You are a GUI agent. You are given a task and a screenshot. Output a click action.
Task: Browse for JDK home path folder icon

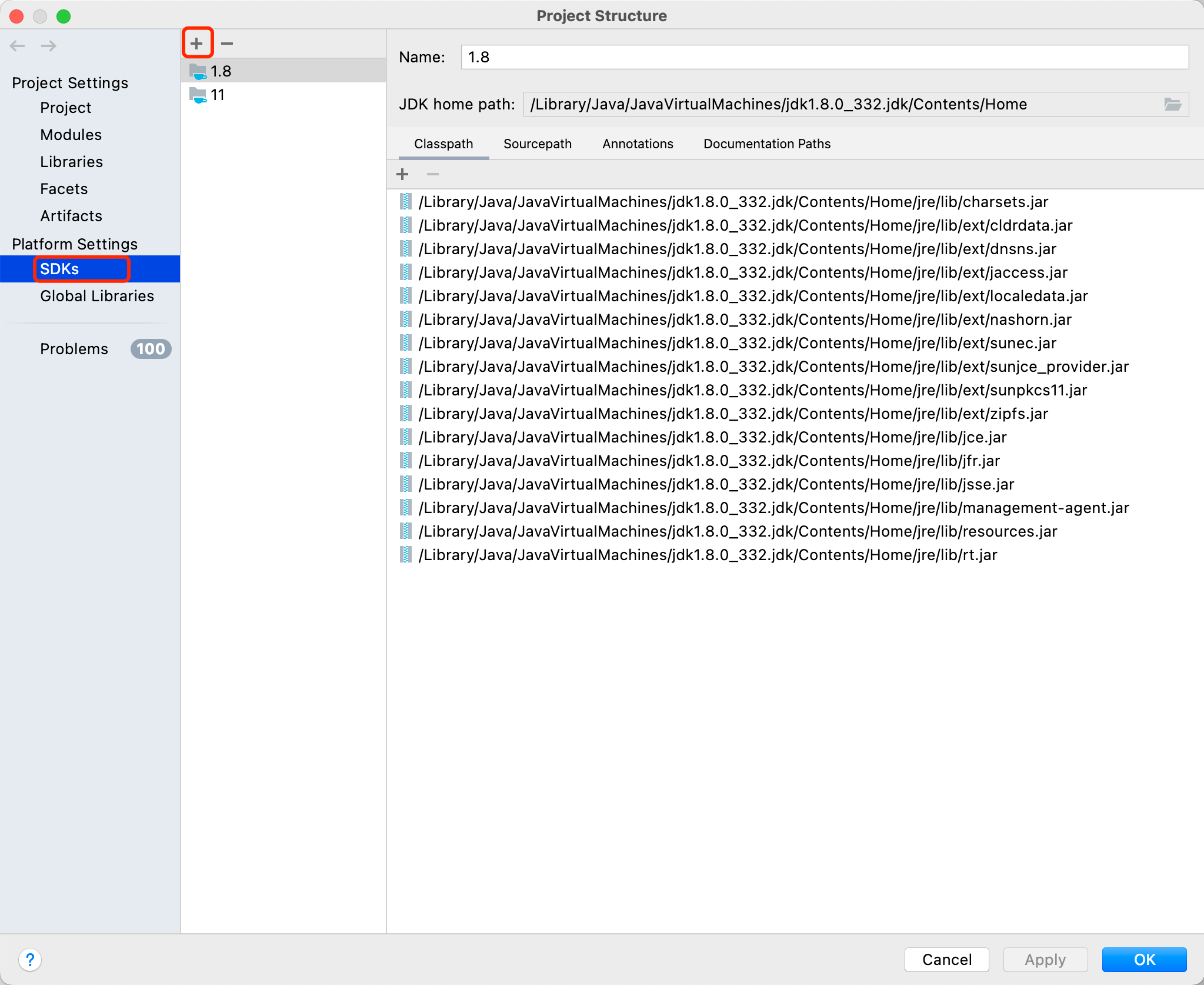pos(1172,104)
